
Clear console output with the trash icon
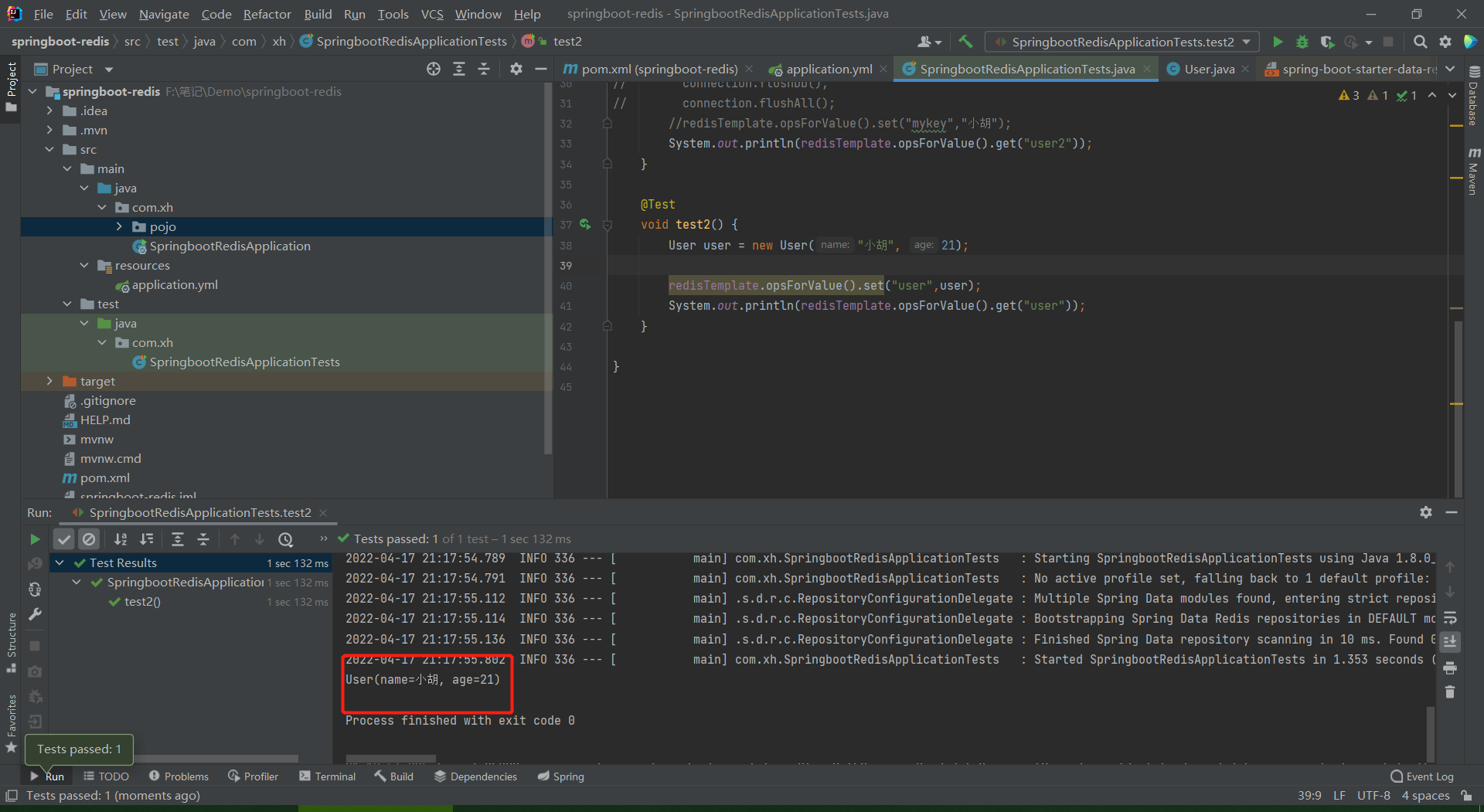(1450, 692)
